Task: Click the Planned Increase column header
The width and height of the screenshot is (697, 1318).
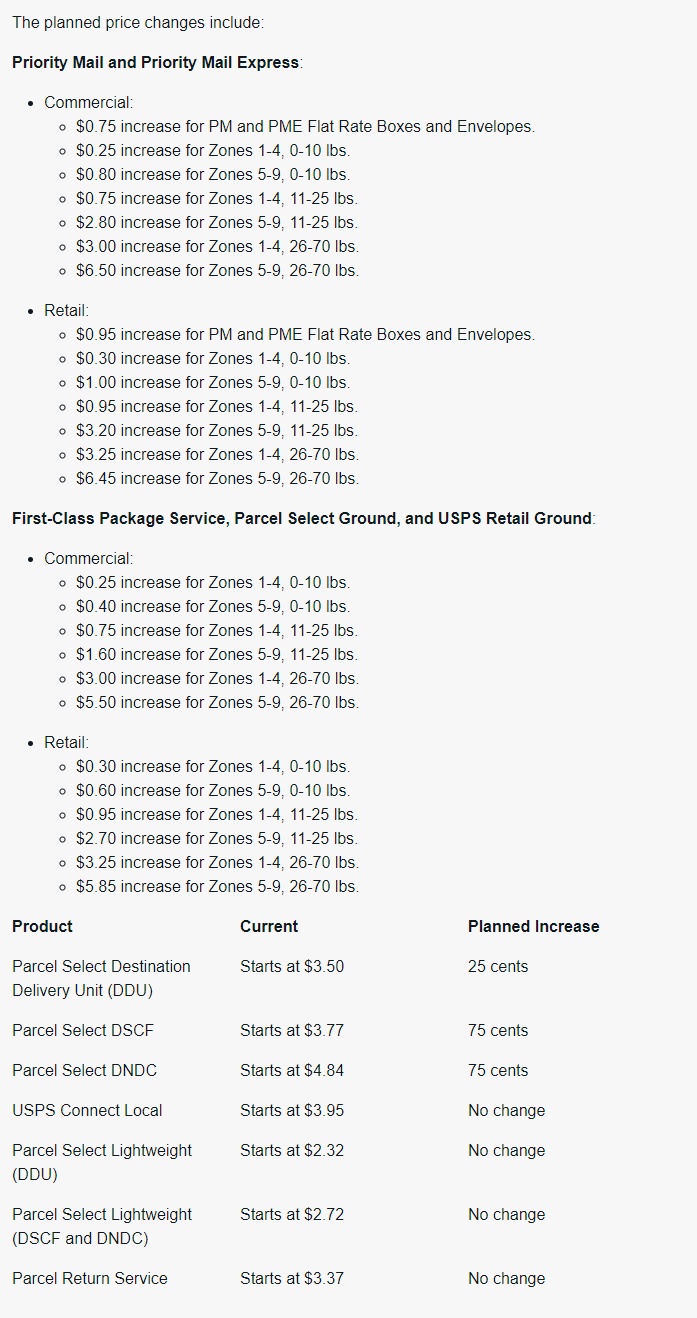Action: click(533, 926)
